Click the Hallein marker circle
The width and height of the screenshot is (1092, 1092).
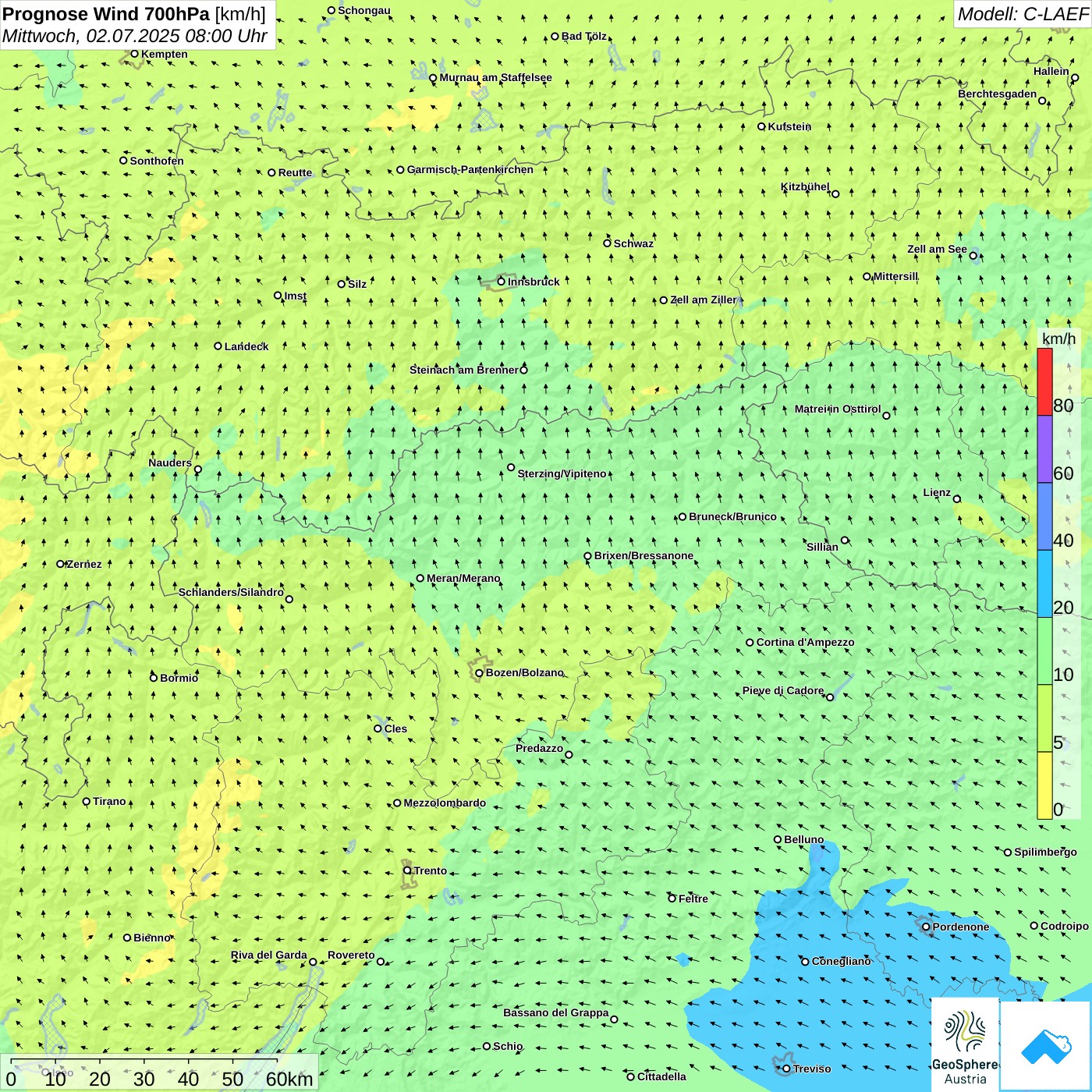[x=1074, y=77]
